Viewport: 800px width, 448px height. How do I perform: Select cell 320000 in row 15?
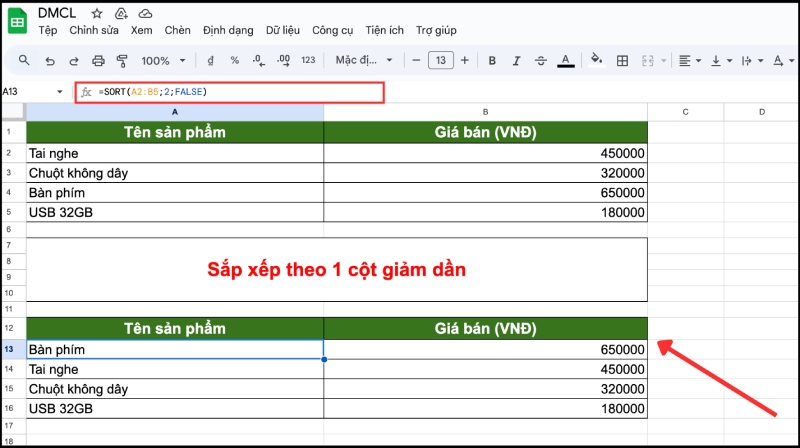point(485,389)
